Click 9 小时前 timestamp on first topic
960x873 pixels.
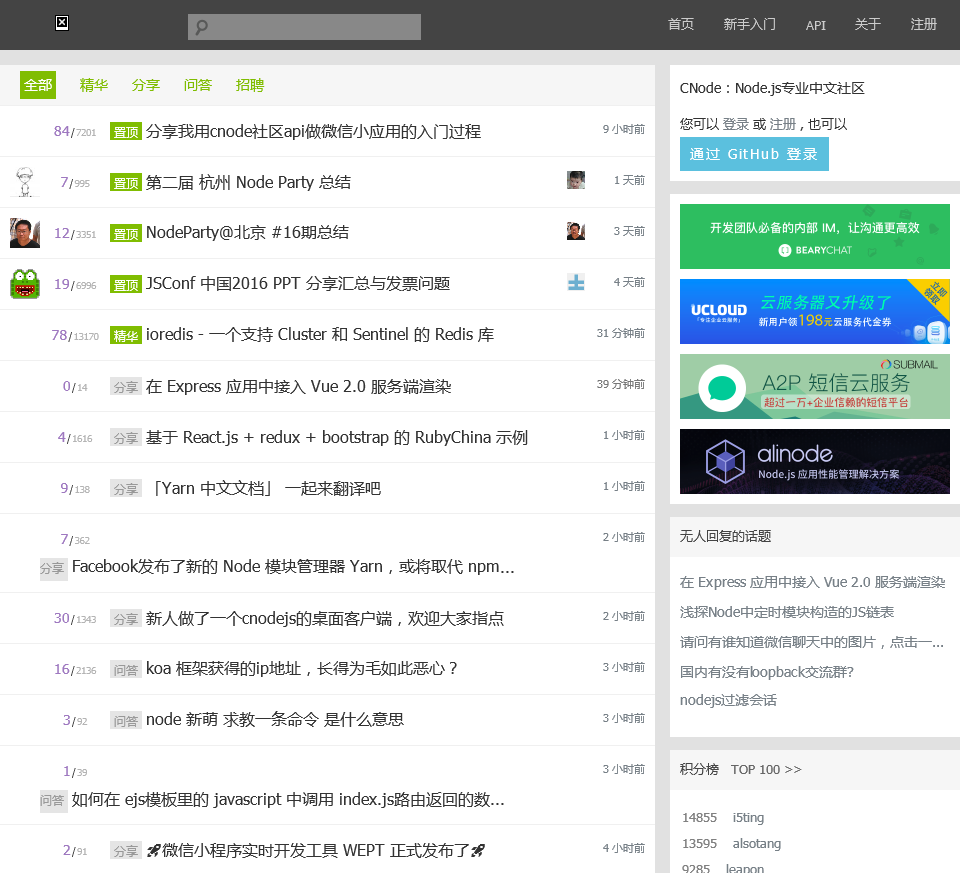(x=623, y=129)
